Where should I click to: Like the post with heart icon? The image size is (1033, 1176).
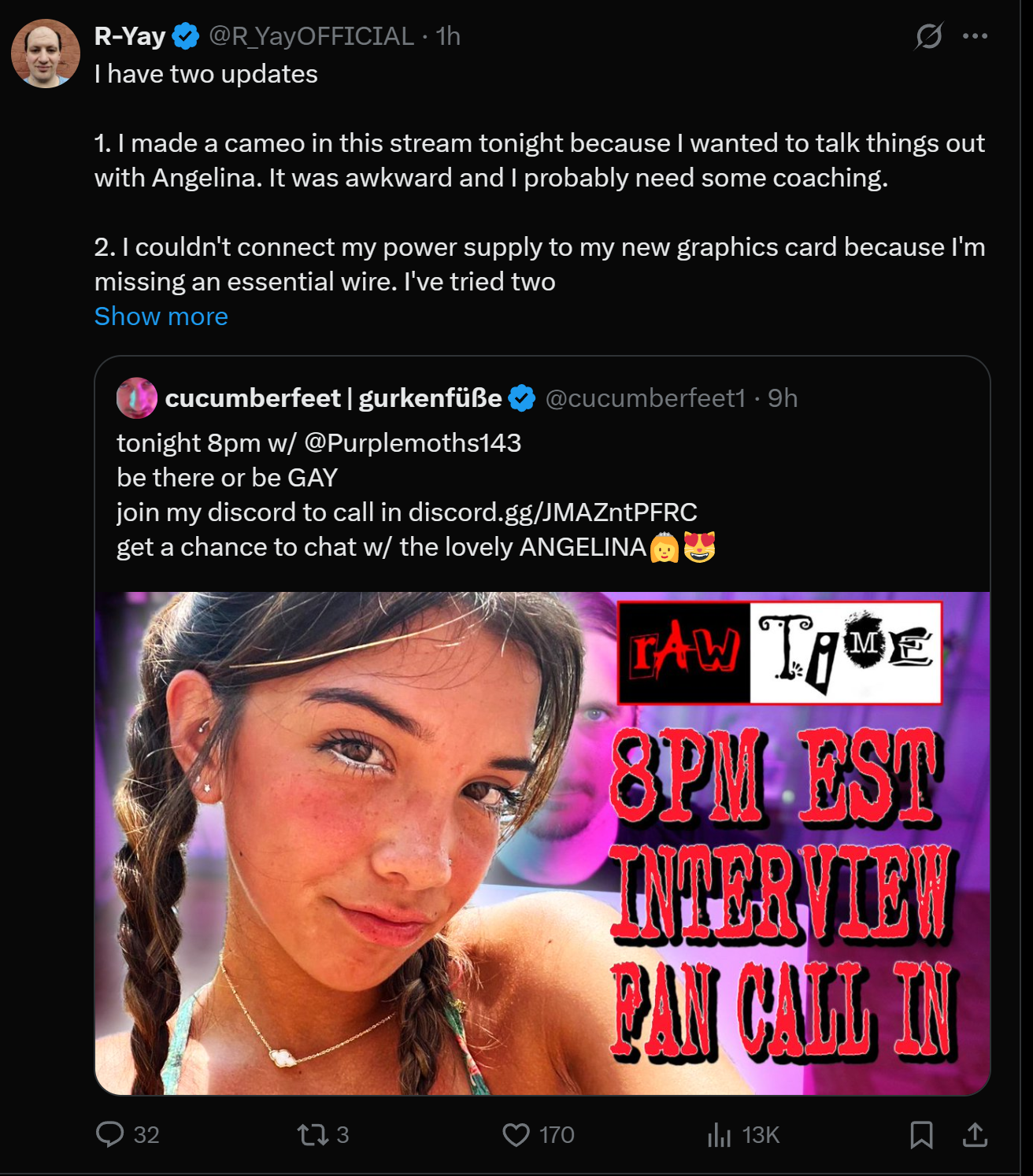(x=516, y=1134)
